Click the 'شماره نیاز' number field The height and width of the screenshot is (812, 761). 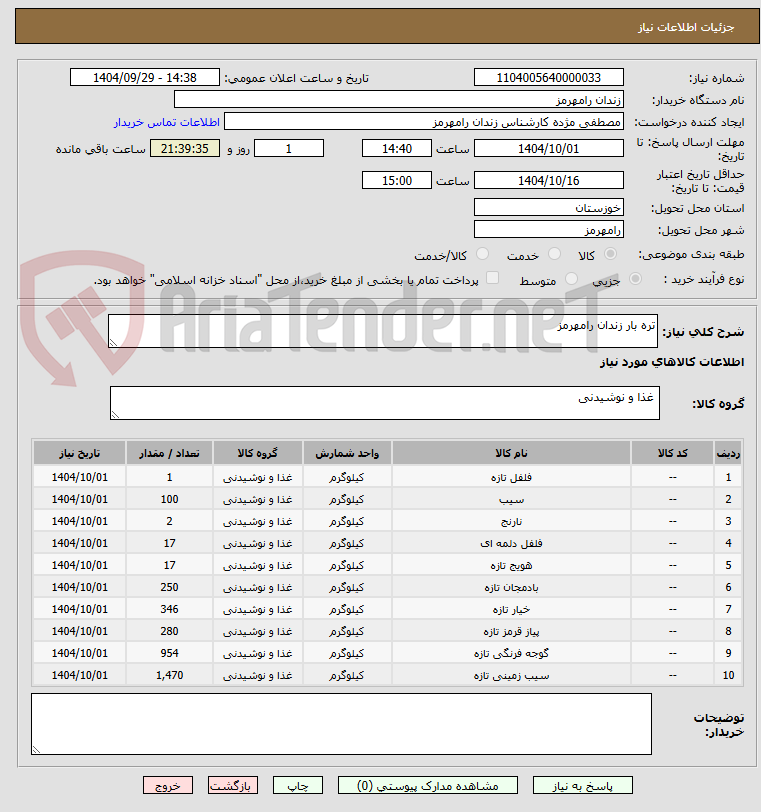pyautogui.click(x=548, y=78)
